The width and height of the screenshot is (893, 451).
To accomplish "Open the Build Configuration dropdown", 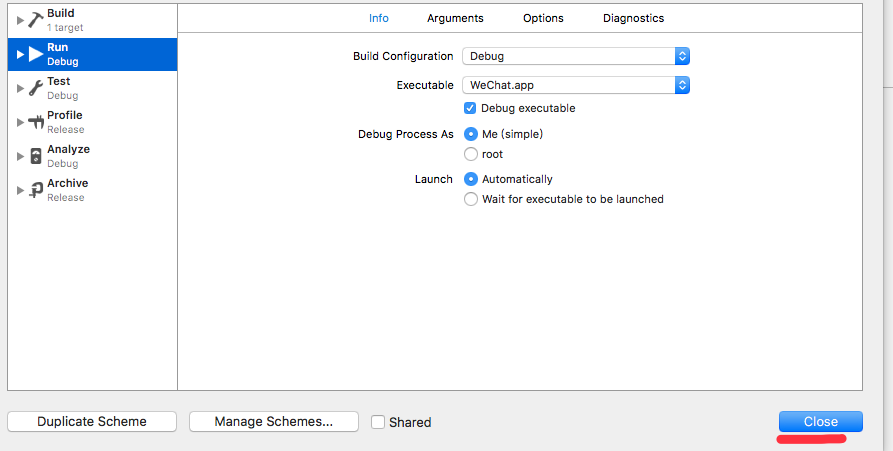I will click(x=576, y=56).
